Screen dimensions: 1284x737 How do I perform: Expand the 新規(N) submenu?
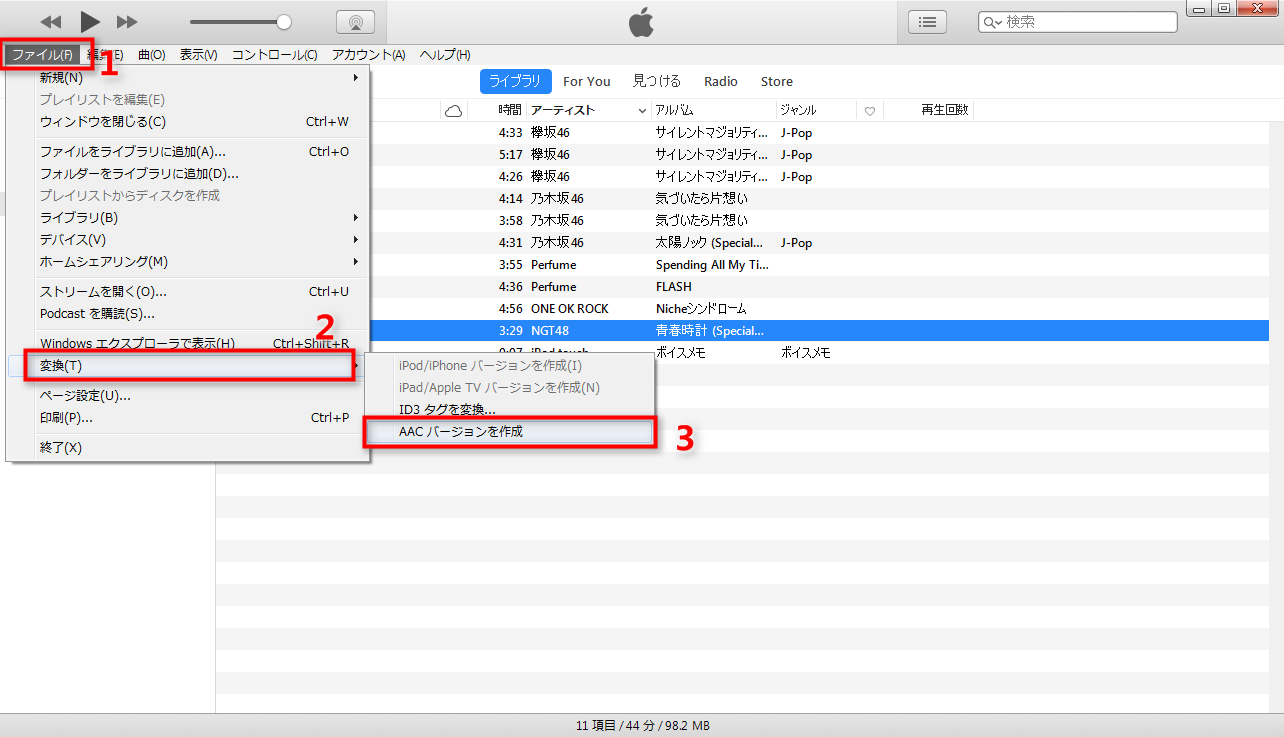(188, 78)
